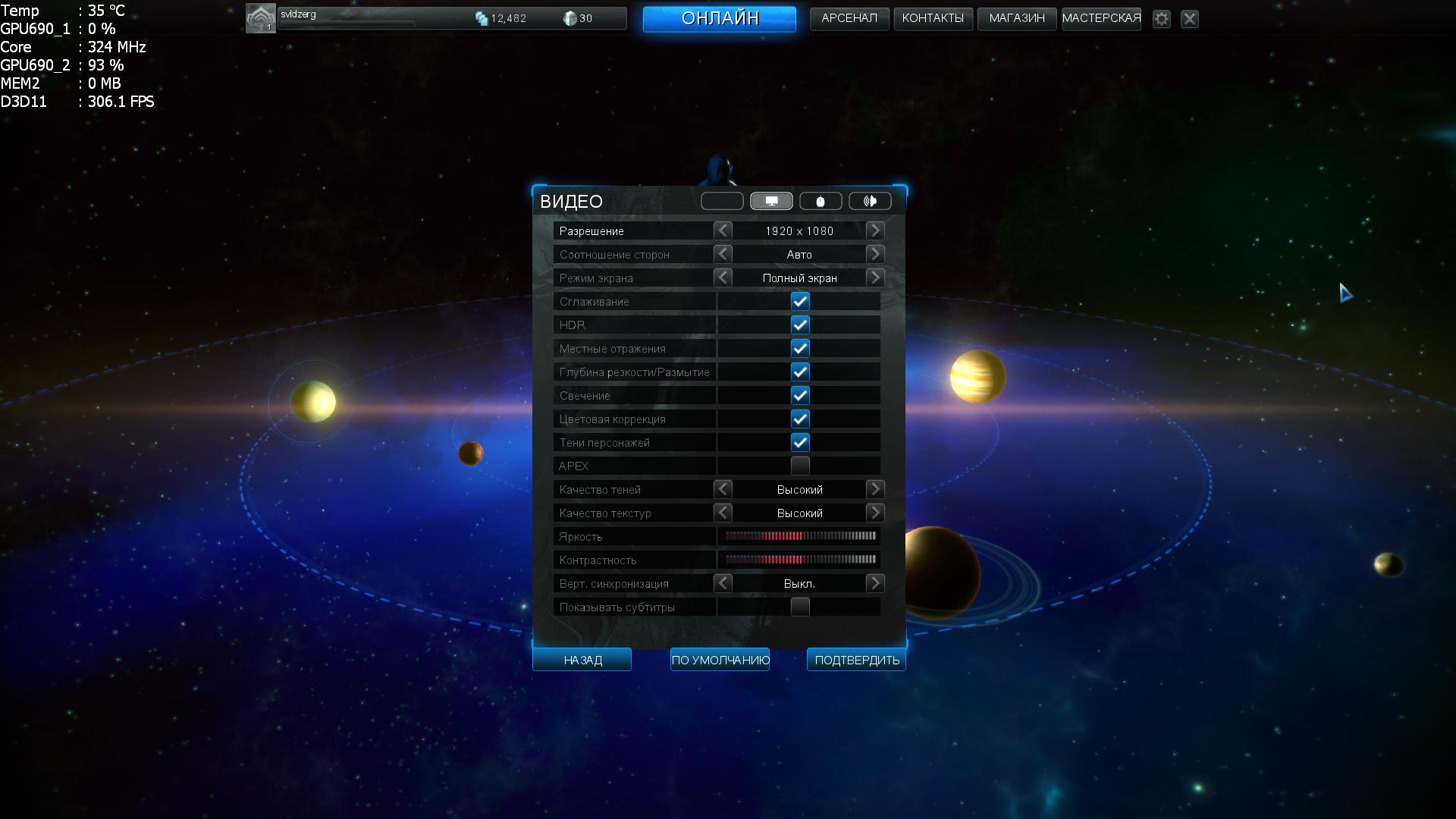Click the gear settings icon in top bar

(1162, 19)
